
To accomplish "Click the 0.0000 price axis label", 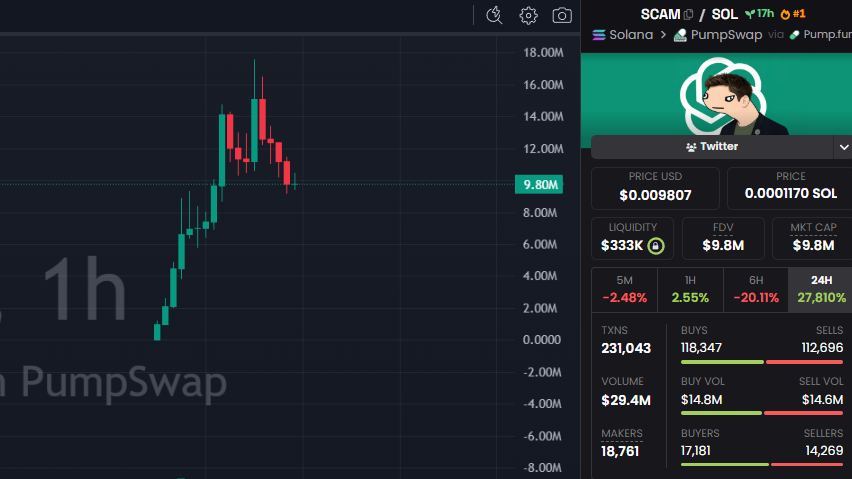I will point(541,340).
